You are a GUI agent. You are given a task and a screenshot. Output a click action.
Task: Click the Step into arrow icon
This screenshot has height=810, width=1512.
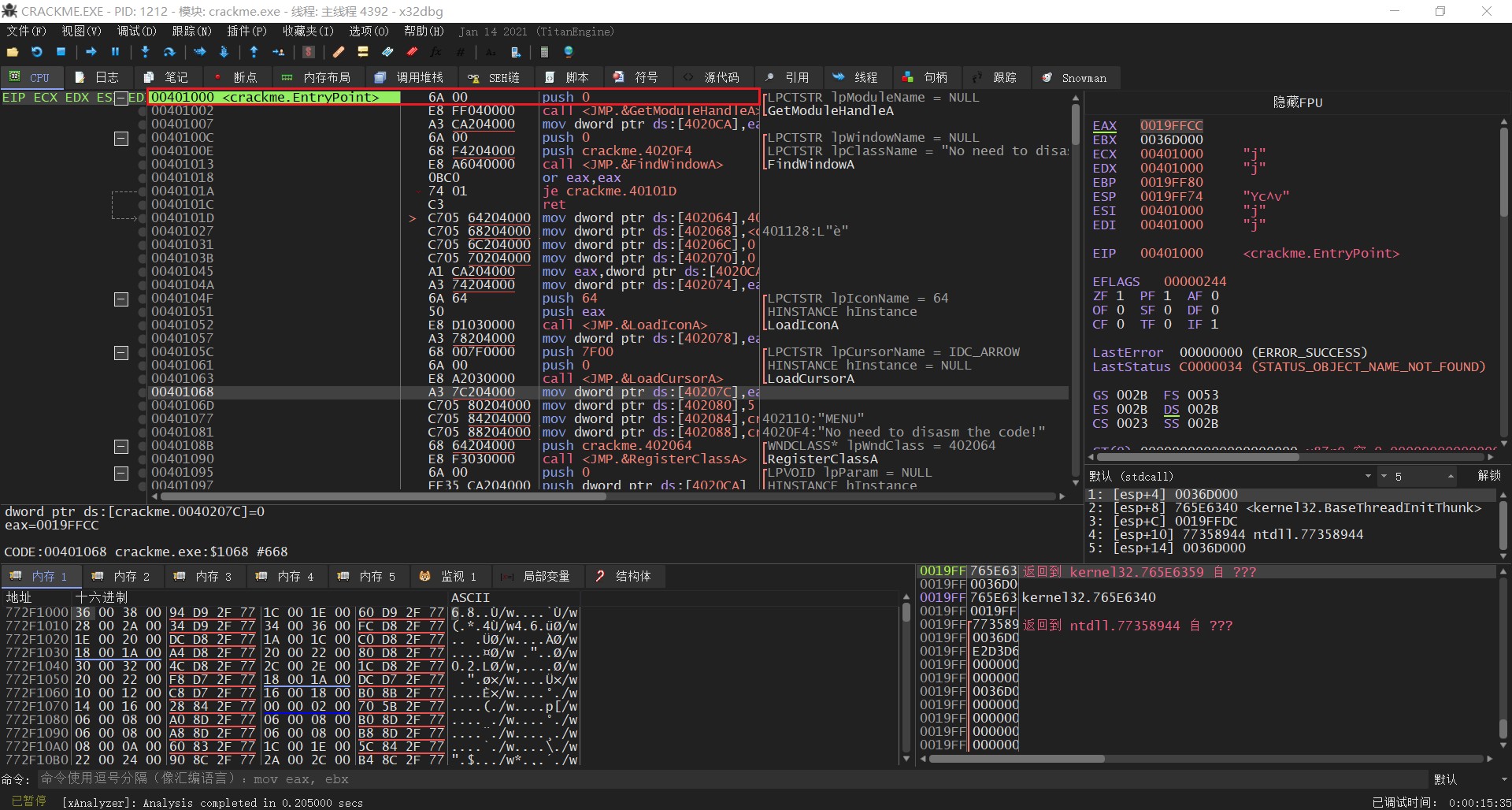145,52
